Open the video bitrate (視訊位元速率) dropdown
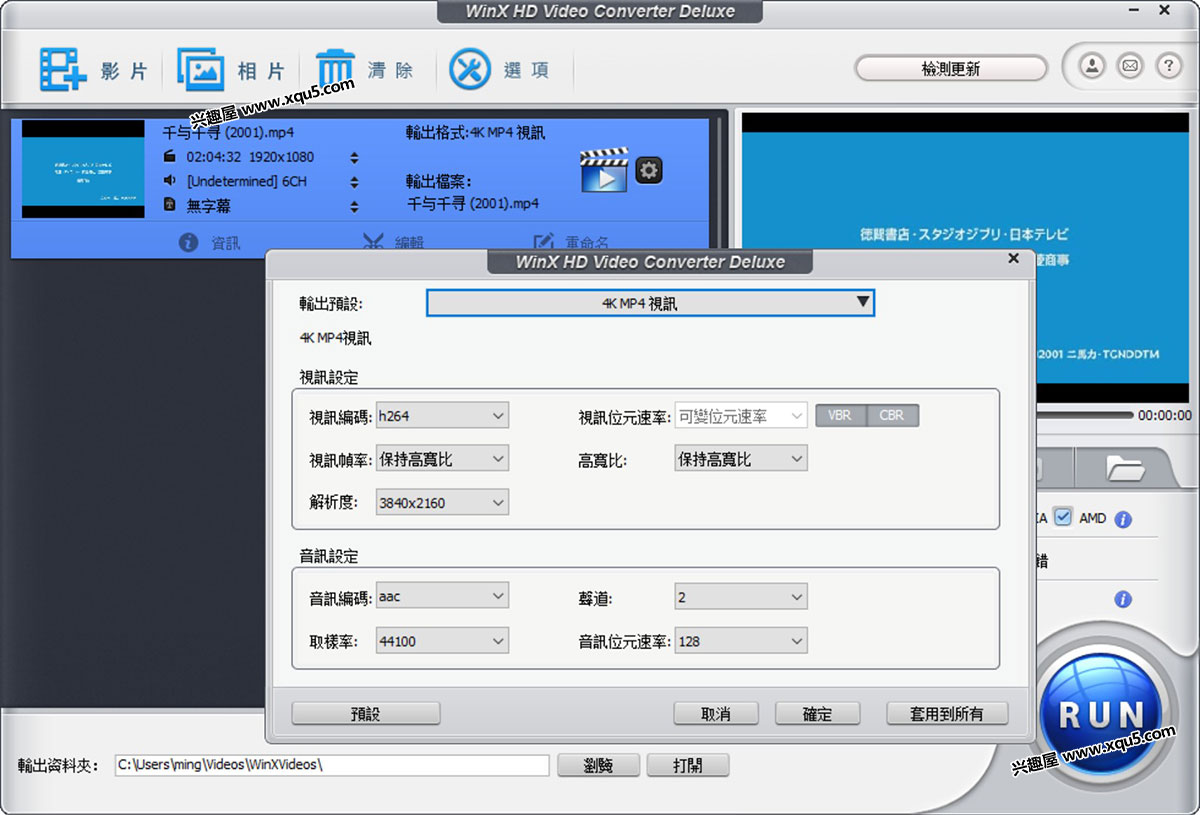This screenshot has height=815, width=1200. (741, 415)
